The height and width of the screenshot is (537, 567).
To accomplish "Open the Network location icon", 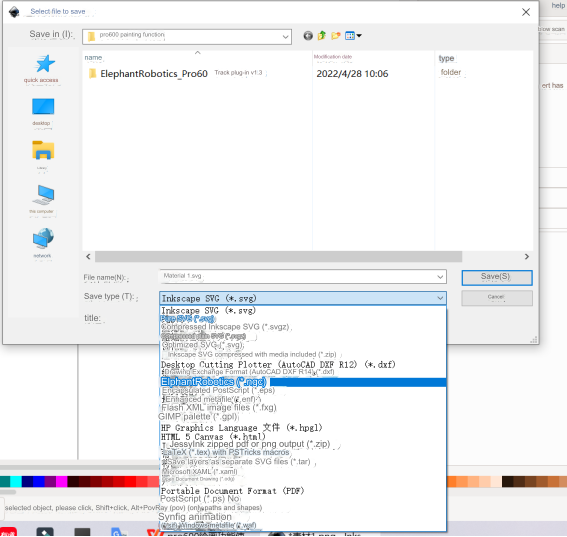I will pyautogui.click(x=43, y=238).
